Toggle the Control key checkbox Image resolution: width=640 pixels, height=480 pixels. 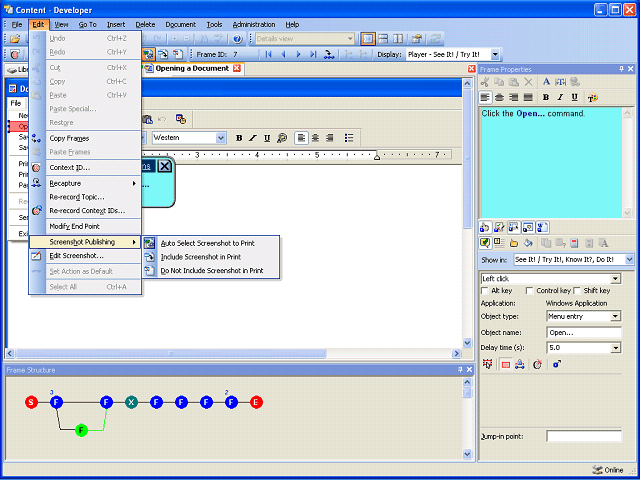click(529, 291)
